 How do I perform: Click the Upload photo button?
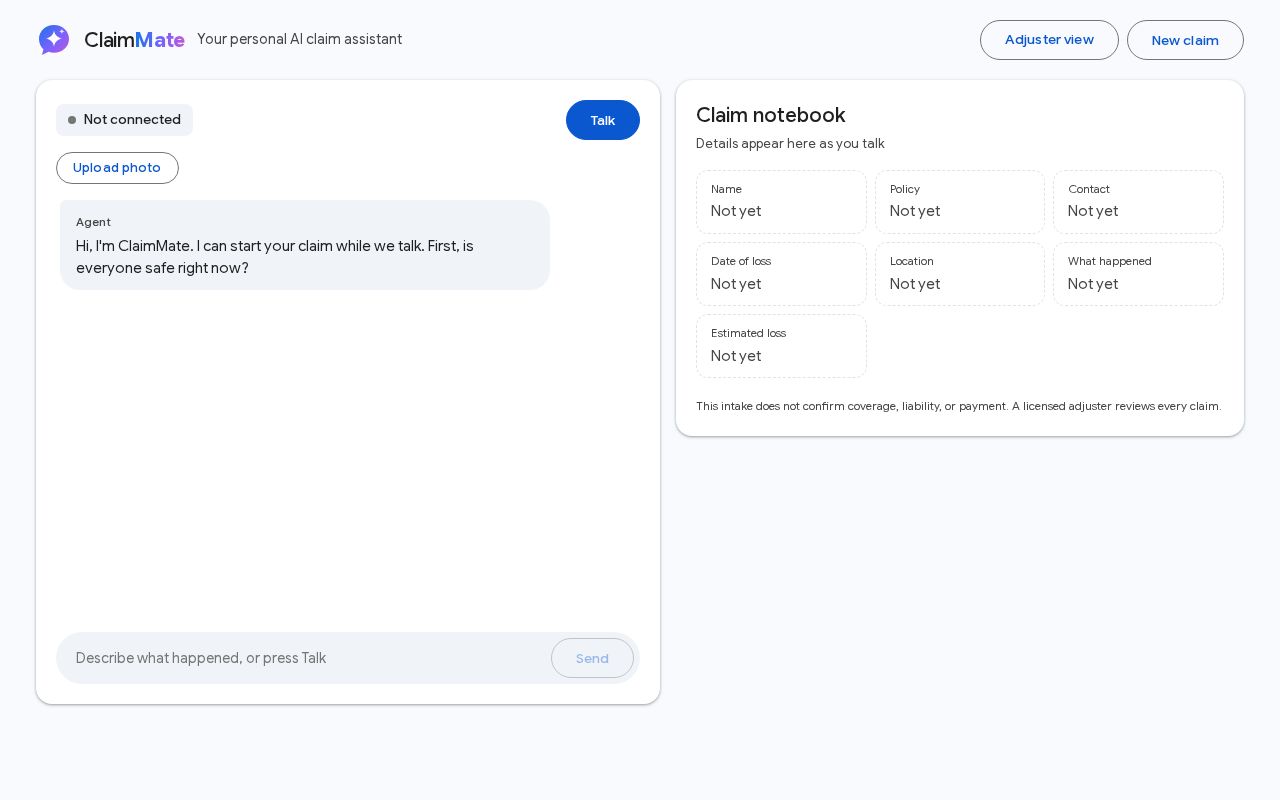click(x=117, y=168)
